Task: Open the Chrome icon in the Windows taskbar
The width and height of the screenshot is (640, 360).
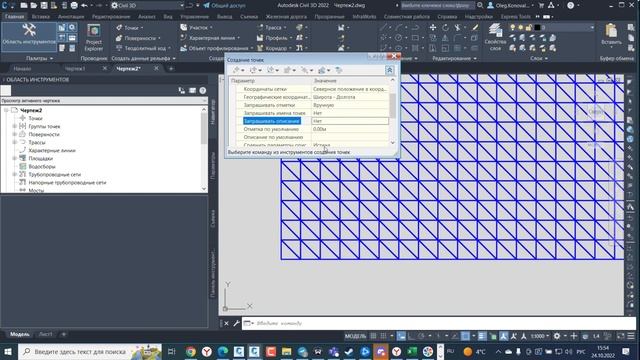Action: coord(191,351)
